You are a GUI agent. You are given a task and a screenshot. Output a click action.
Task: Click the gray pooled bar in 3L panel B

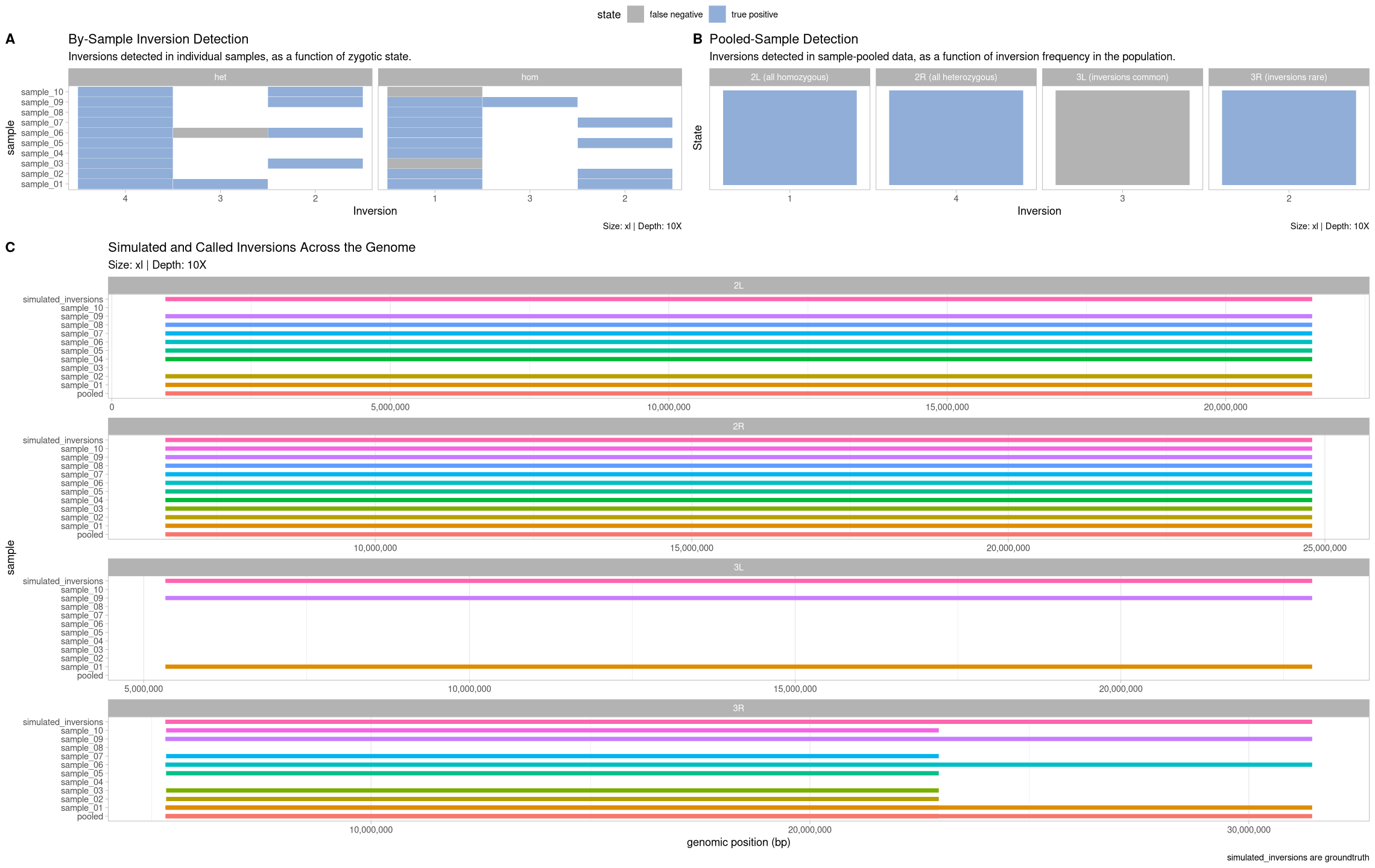click(x=1122, y=137)
